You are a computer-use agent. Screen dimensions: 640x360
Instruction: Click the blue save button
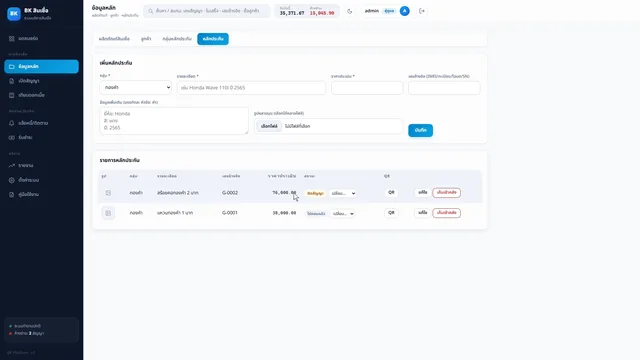(420, 130)
